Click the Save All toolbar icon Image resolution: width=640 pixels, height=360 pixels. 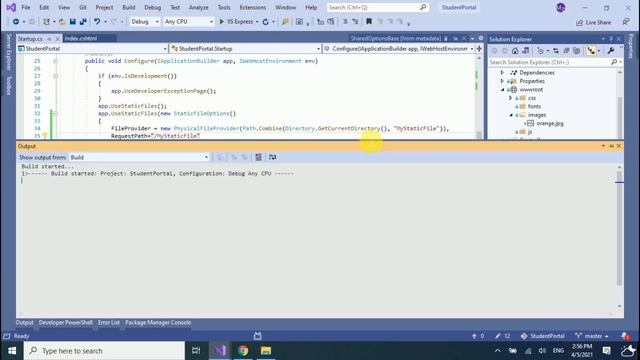point(83,22)
